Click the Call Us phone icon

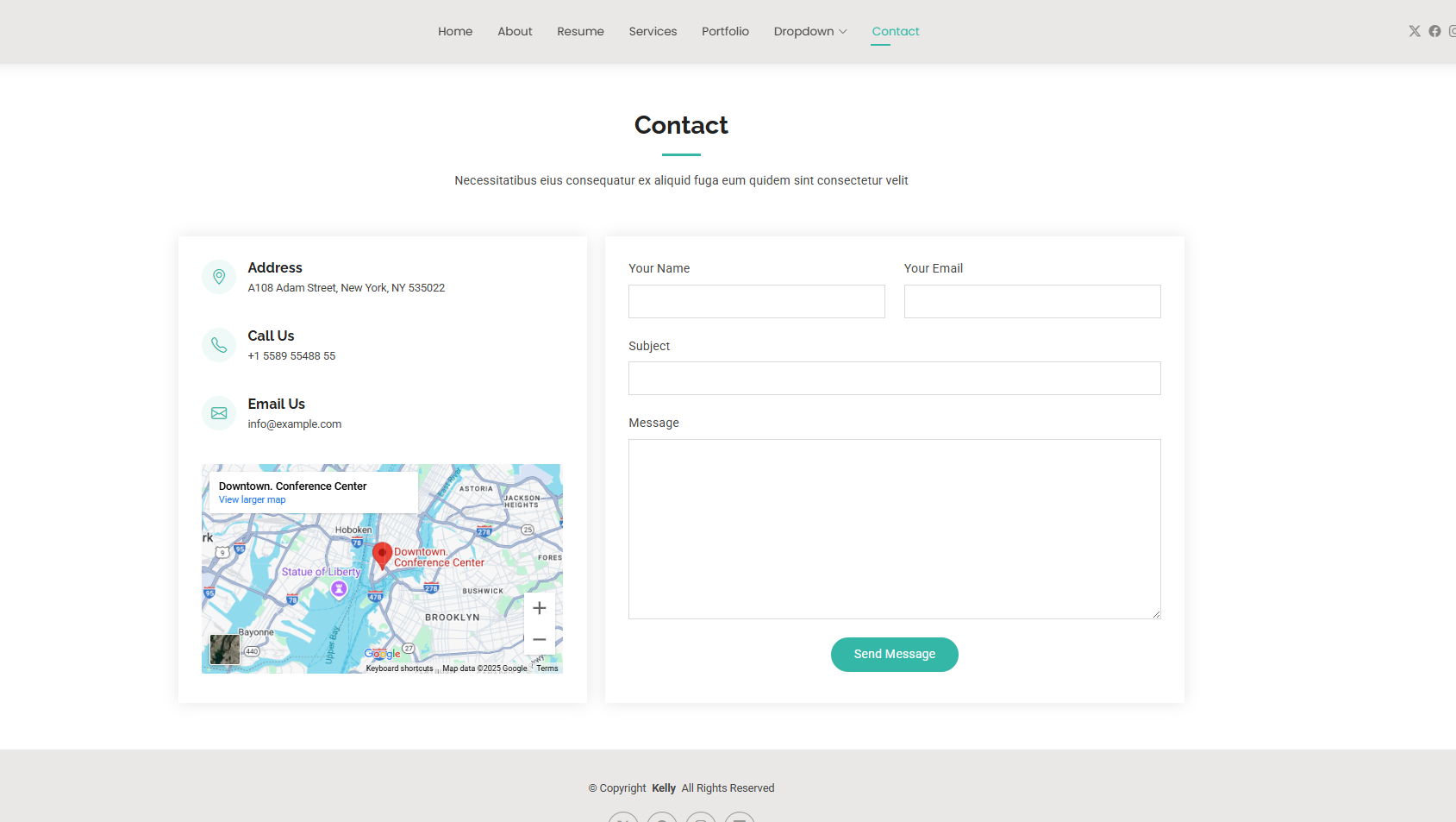pos(219,345)
